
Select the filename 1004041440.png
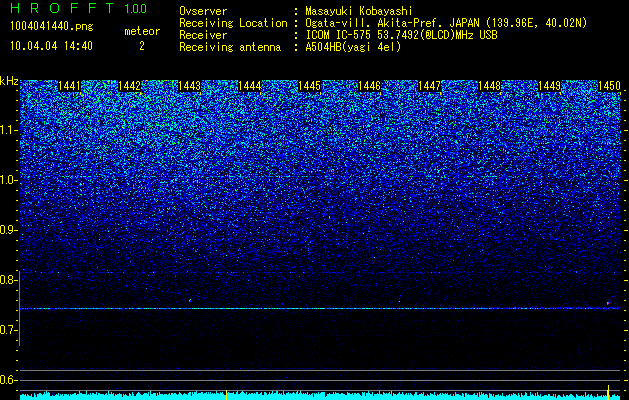[x=52, y=27]
